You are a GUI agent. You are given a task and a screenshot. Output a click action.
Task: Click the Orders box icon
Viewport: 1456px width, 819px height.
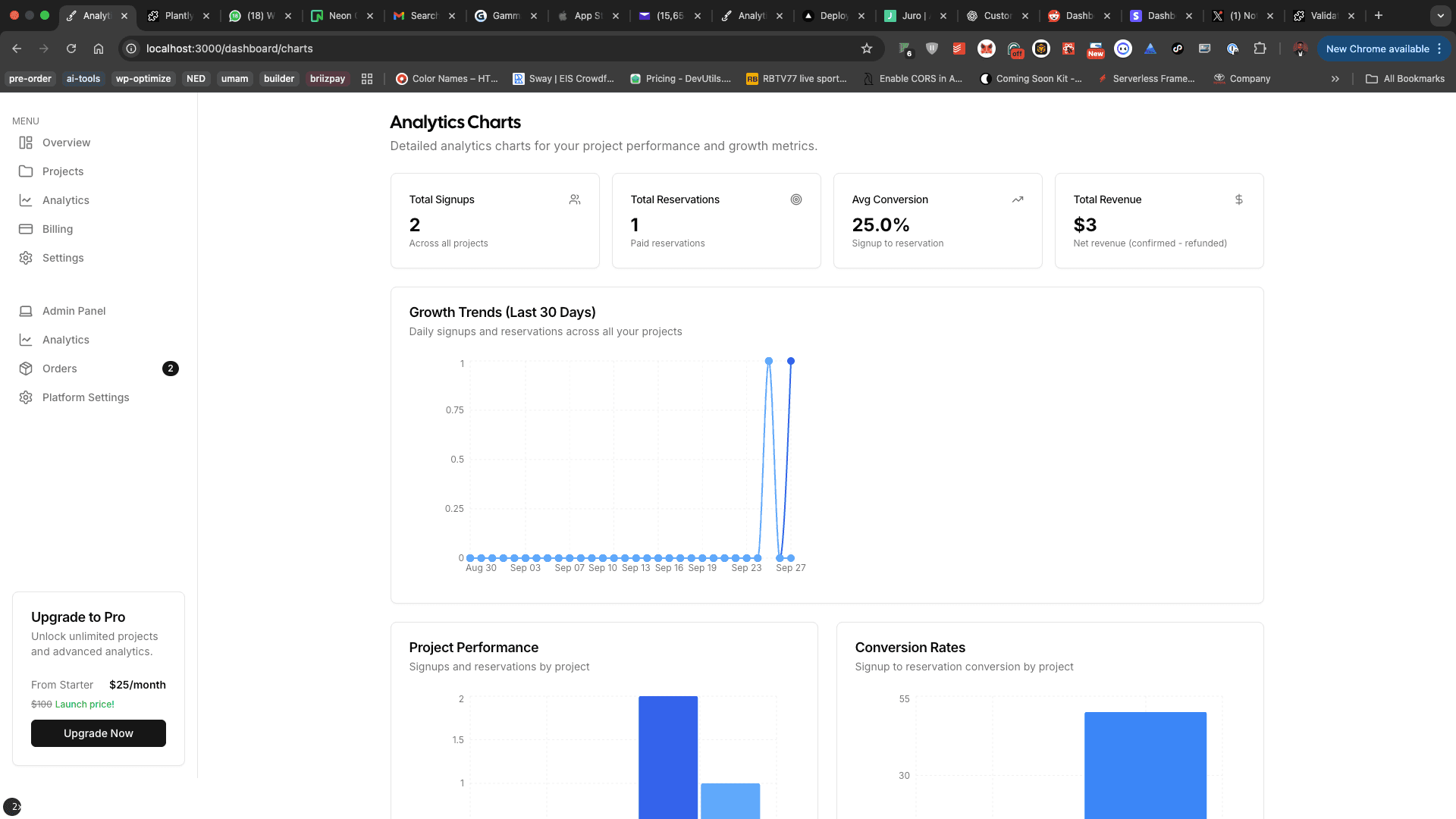click(x=26, y=369)
